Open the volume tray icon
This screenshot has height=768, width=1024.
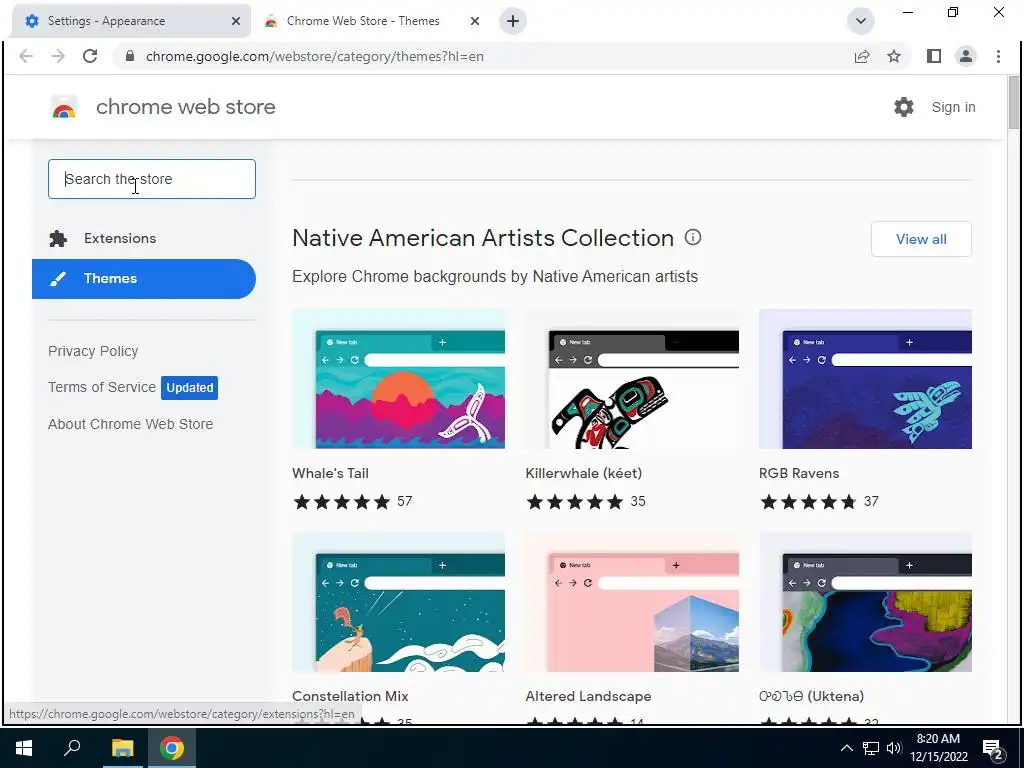click(x=893, y=748)
